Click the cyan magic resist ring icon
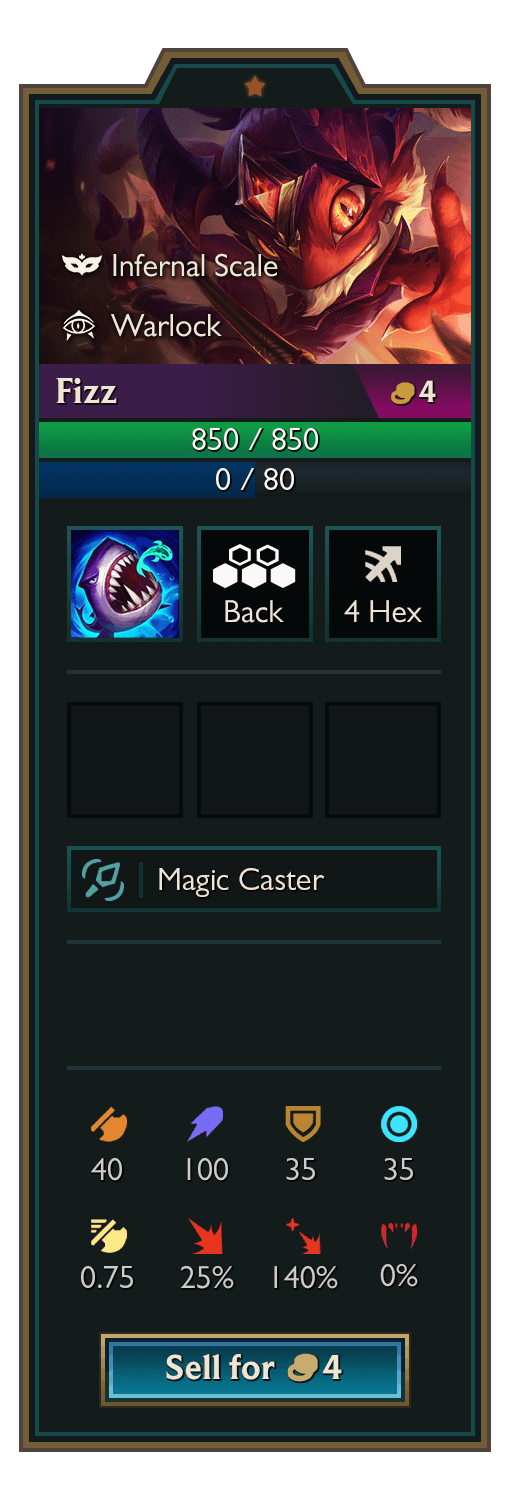 398,1126
